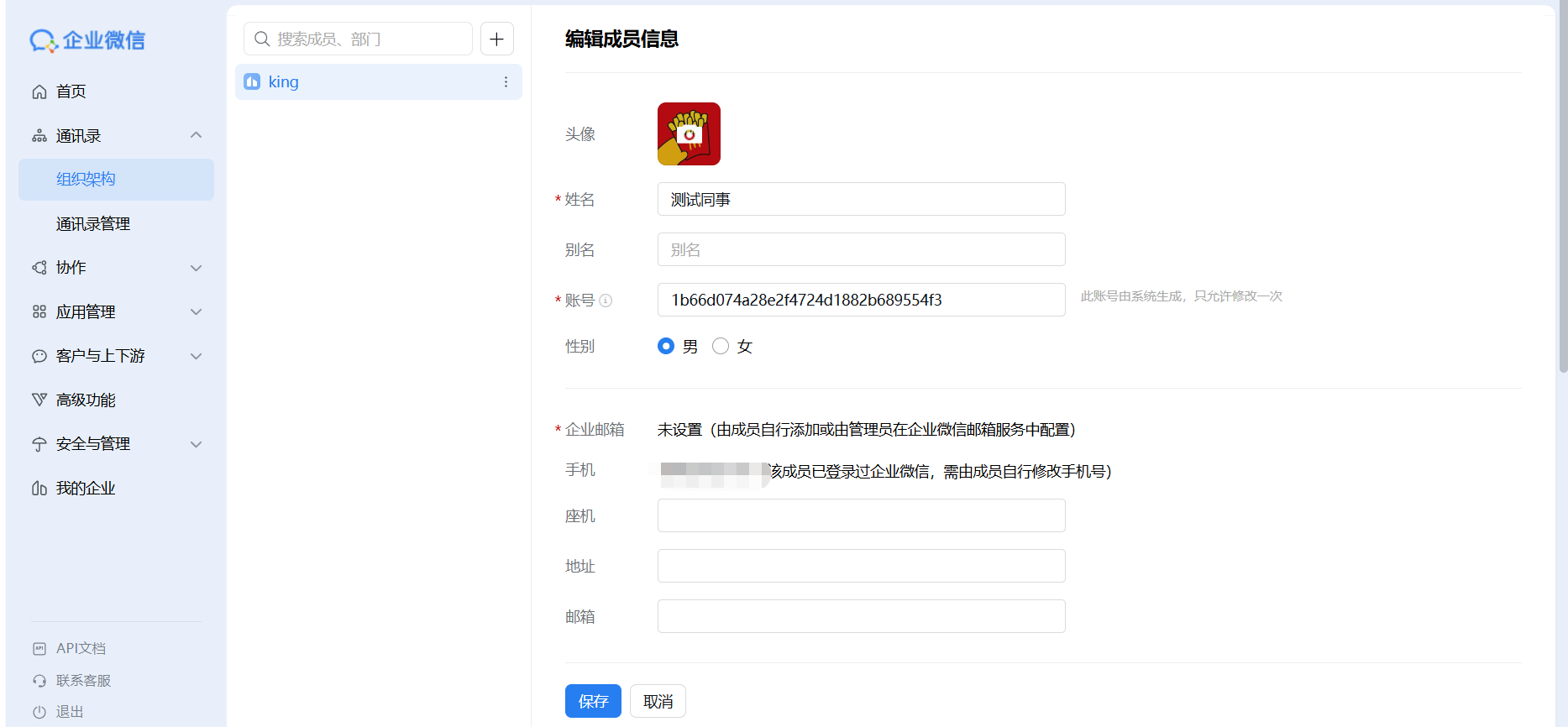Open 首页 home icon
Image resolution: width=1568 pixels, height=727 pixels.
coord(39,92)
